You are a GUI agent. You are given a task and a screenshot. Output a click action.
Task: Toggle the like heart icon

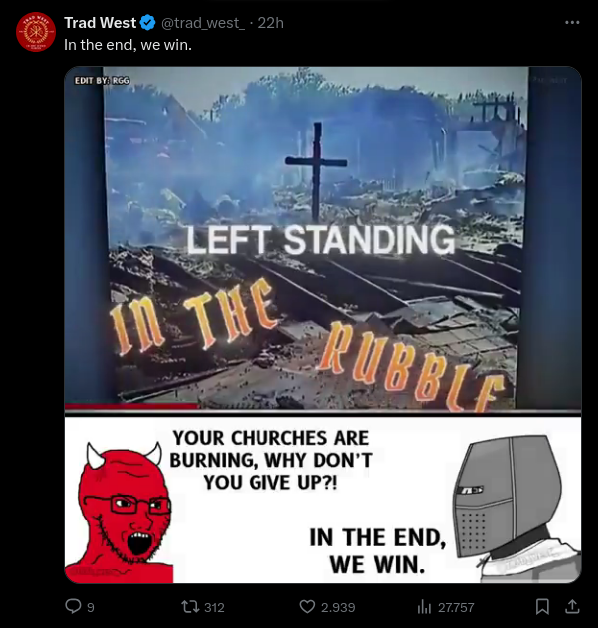pyautogui.click(x=307, y=607)
